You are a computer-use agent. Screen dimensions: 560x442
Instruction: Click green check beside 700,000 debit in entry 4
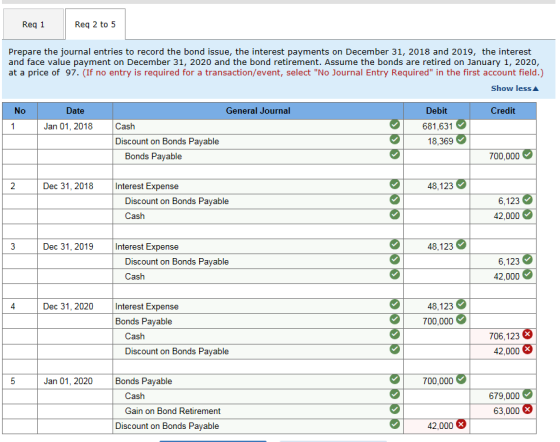pos(461,319)
